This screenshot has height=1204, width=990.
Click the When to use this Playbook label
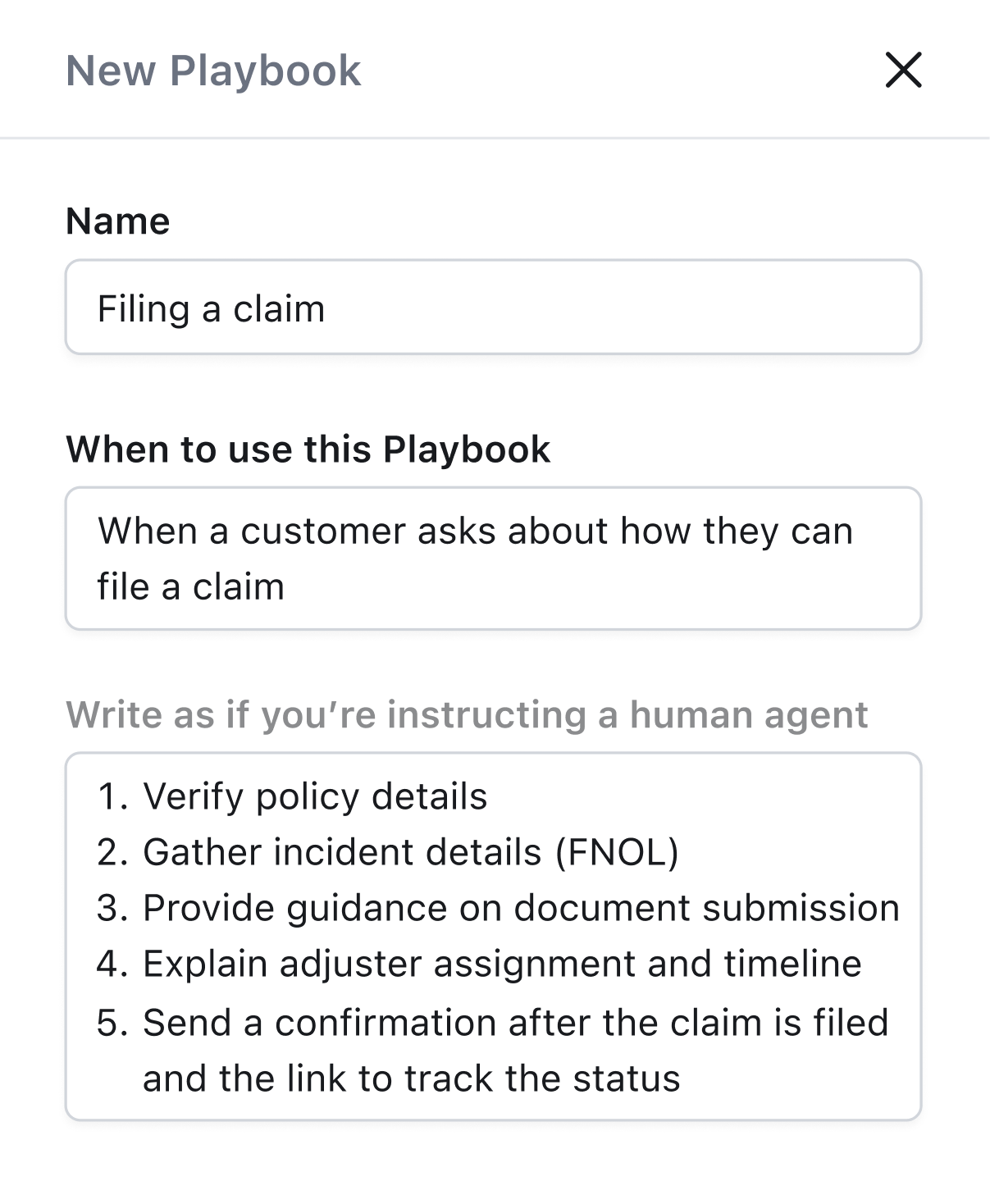click(308, 449)
